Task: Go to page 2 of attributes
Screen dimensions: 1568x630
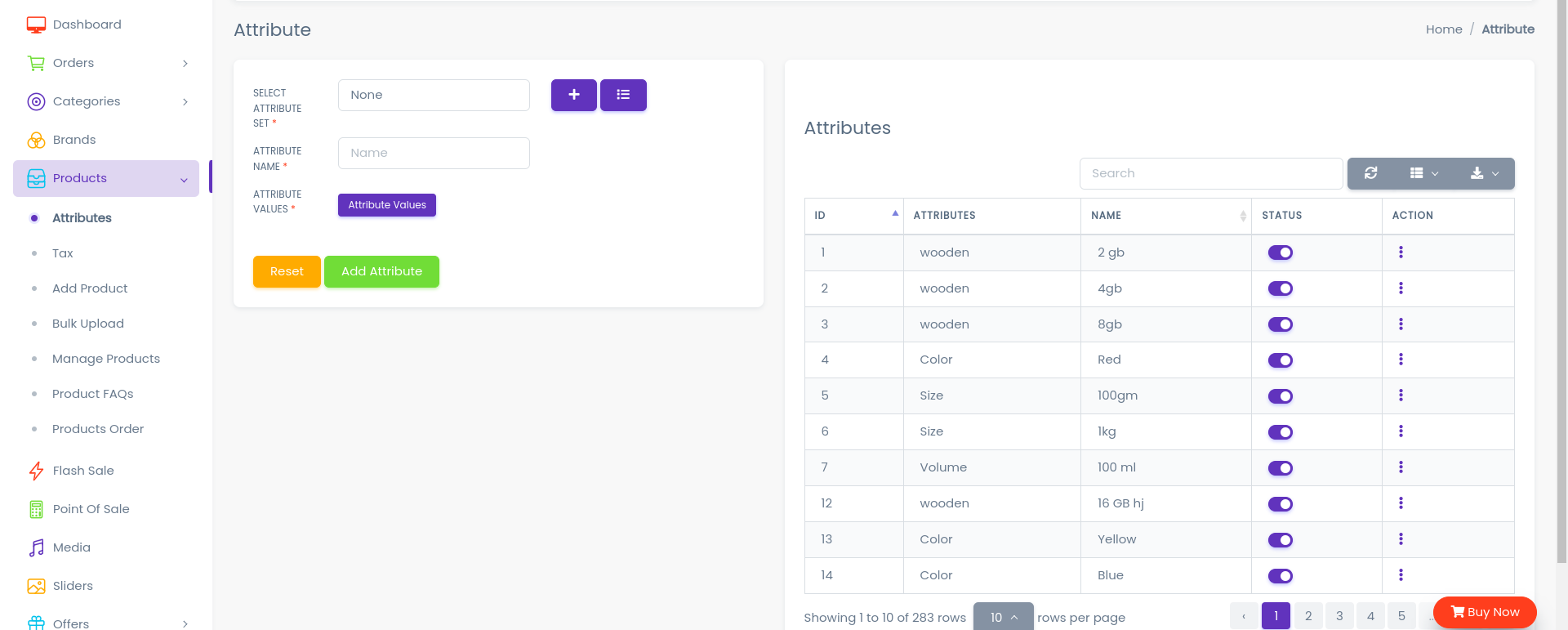Action: 1308,616
